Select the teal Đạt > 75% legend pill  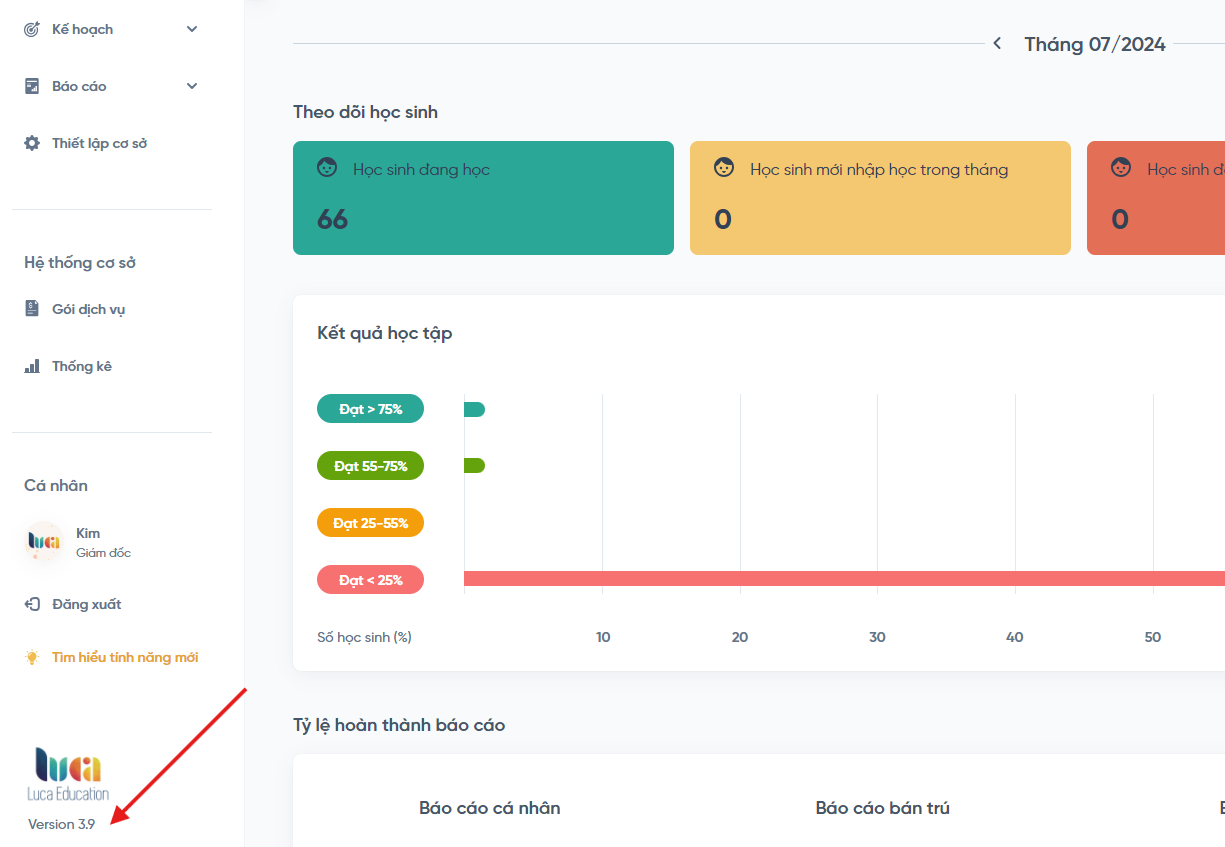tap(370, 409)
